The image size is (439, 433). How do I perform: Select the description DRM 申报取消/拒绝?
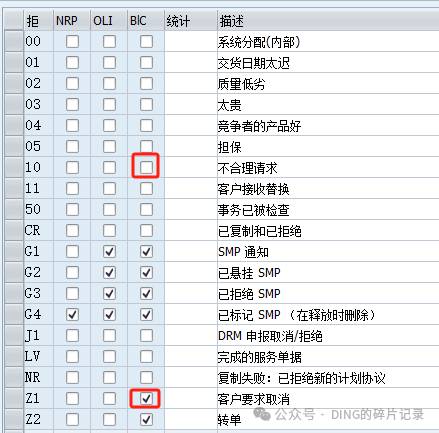270,336
